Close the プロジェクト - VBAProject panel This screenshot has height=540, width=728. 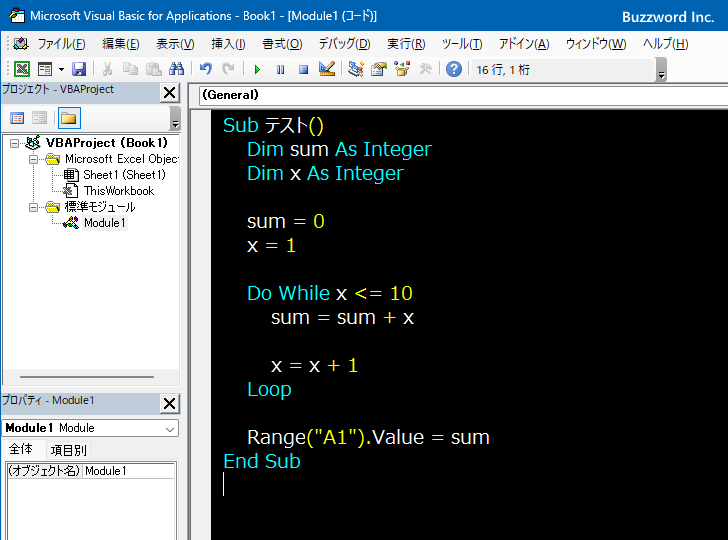(x=169, y=93)
